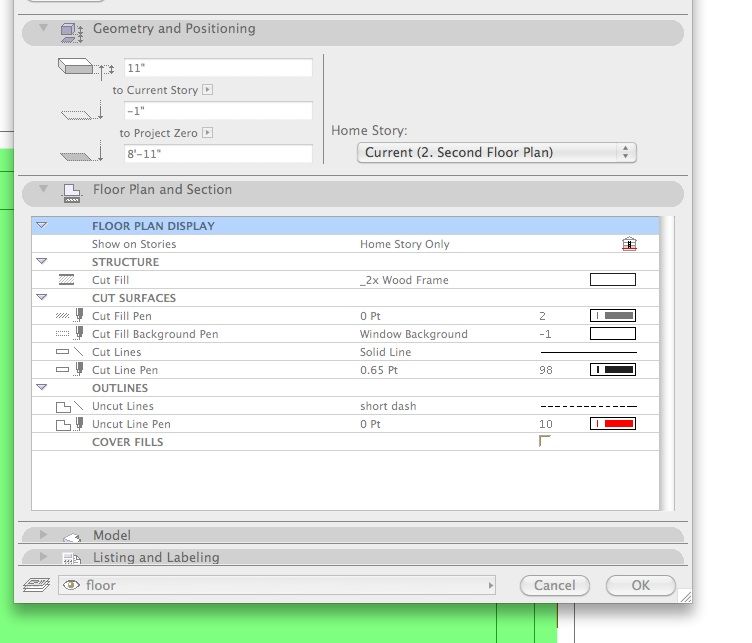Select the 'Show on Stories' row label
Viewport: 752px width, 643px height.
134,244
